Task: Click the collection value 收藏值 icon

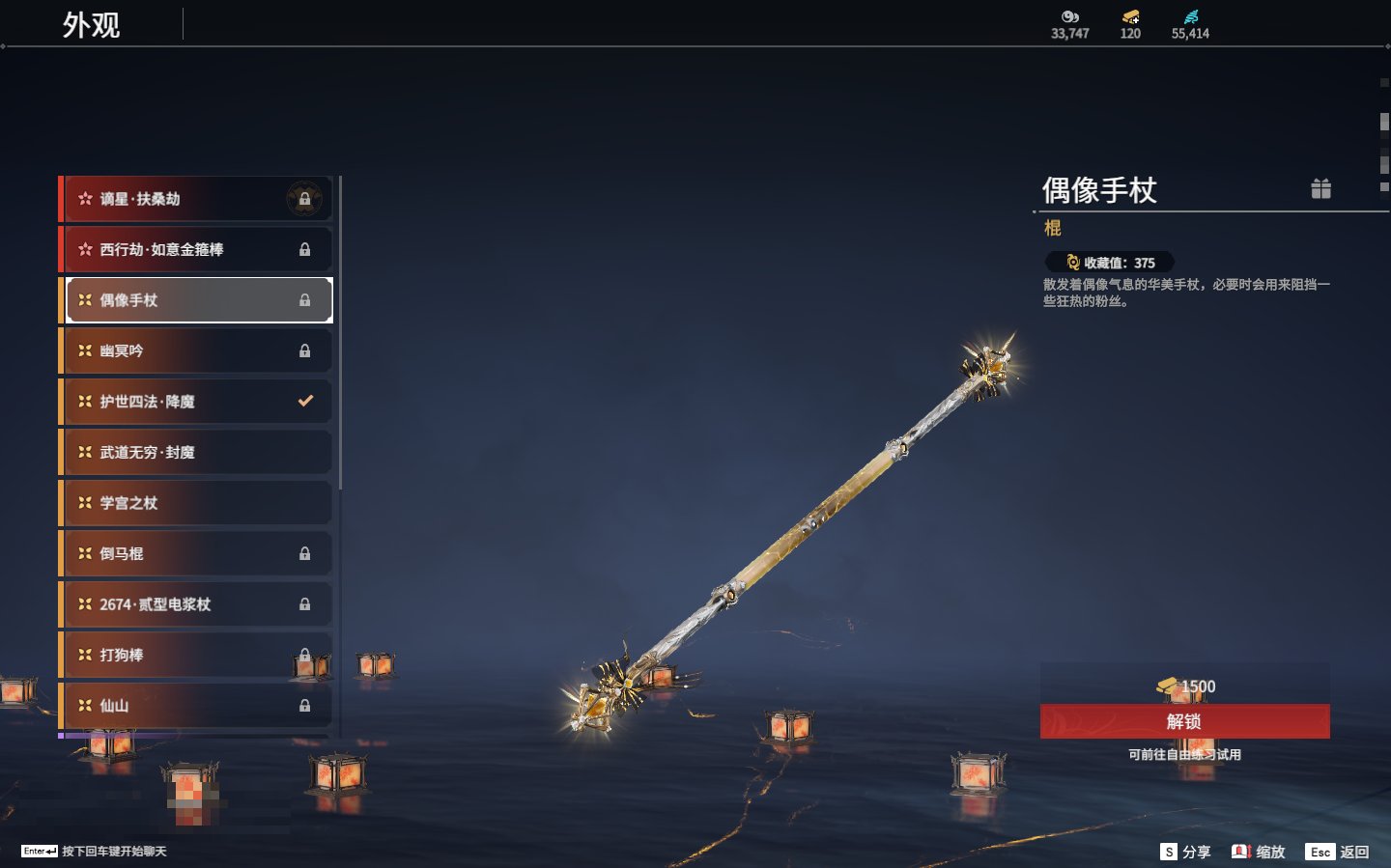Action: pos(1072,262)
